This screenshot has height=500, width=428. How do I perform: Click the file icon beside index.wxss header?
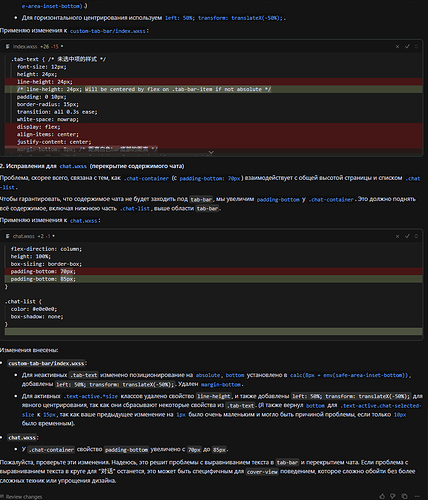8,47
